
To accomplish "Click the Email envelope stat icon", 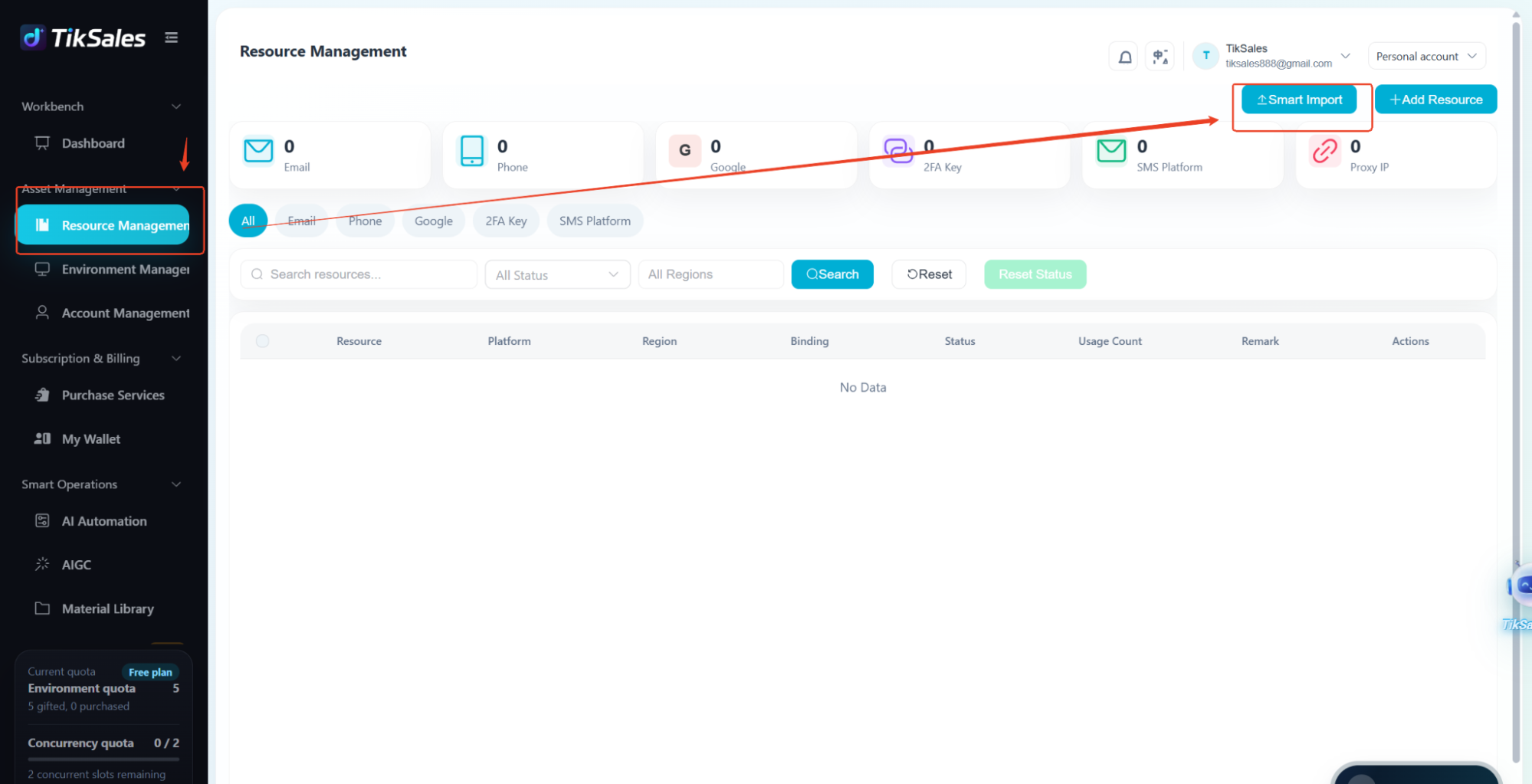I will (258, 151).
